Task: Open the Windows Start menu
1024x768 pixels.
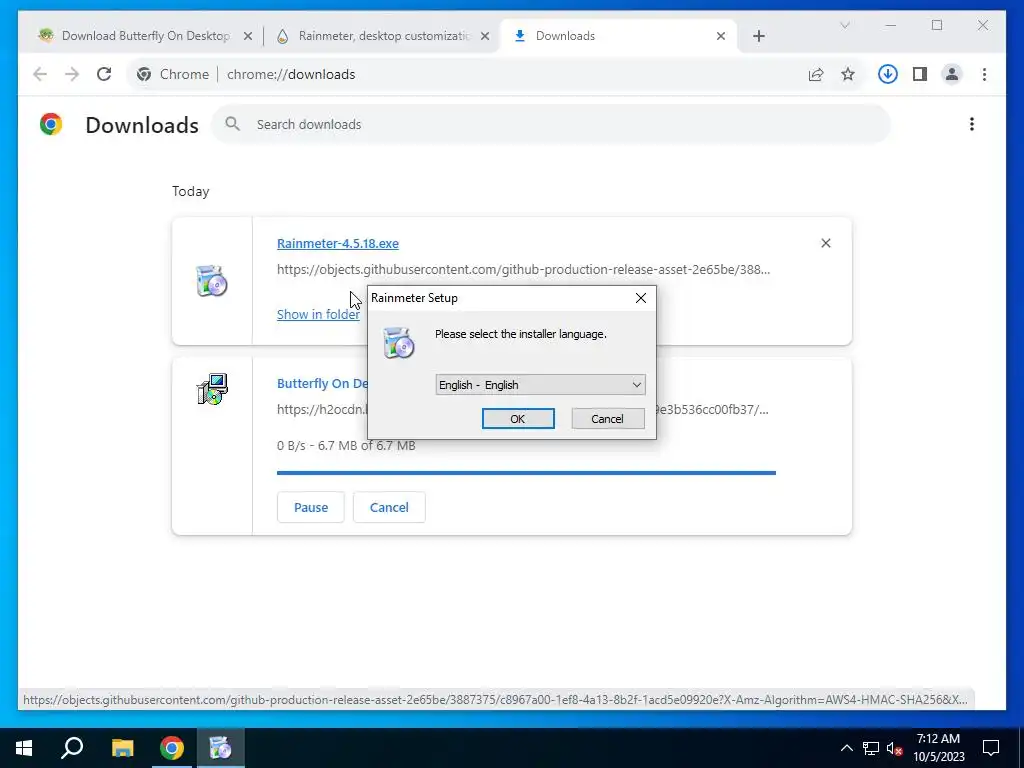Action: click(24, 748)
